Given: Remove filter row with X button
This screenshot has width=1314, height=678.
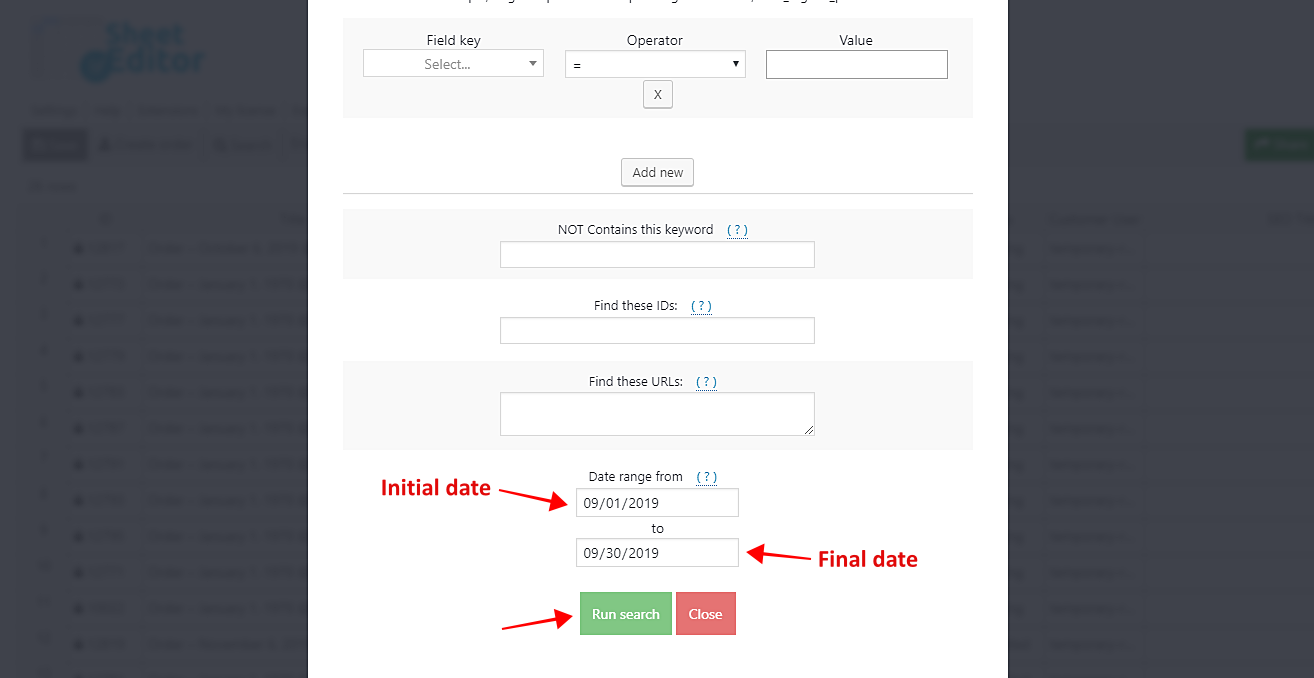Looking at the screenshot, I should [658, 95].
